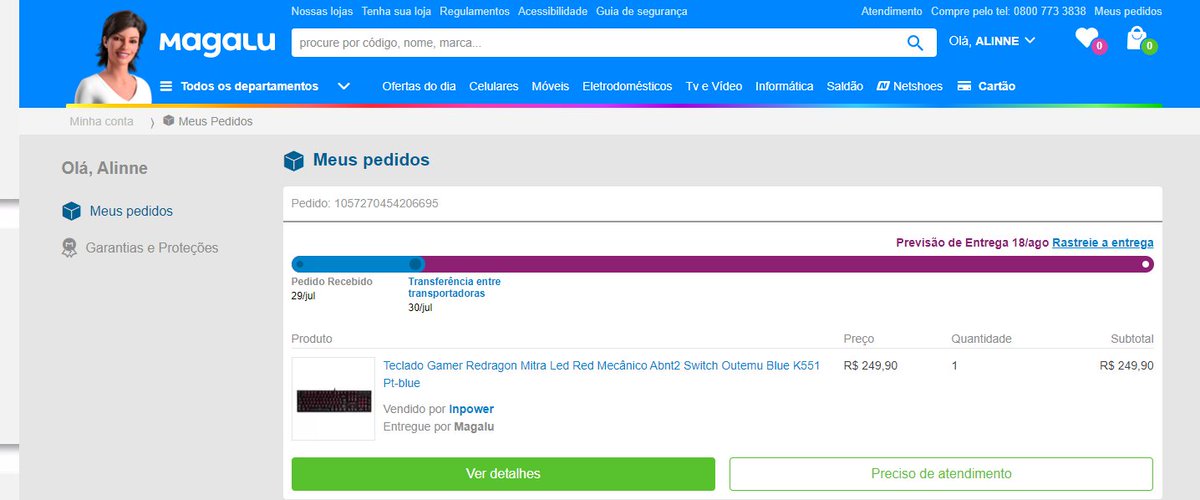Click the order number 1057270454206695

tap(386, 203)
